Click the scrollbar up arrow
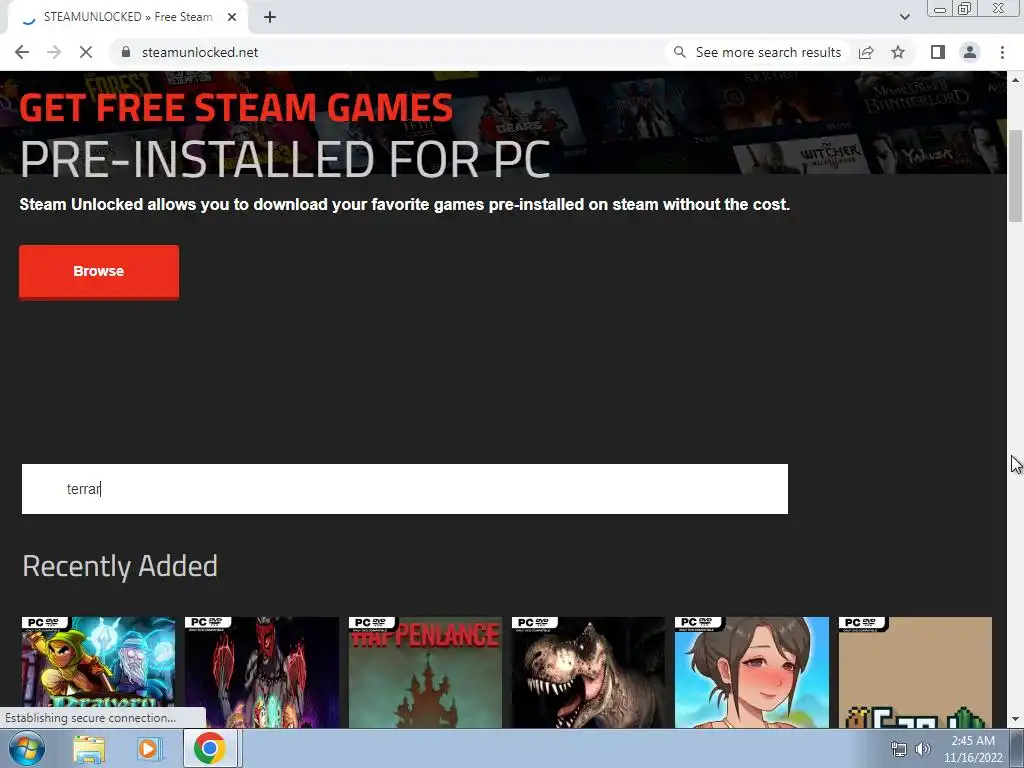Viewport: 1024px width, 768px height. [x=1016, y=80]
